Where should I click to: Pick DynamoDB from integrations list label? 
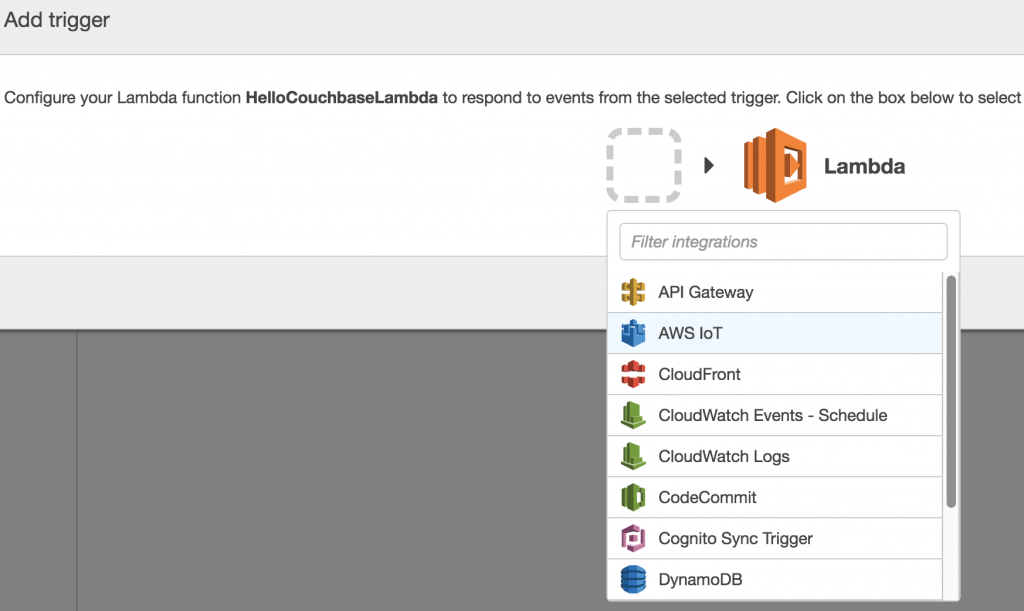coord(700,579)
